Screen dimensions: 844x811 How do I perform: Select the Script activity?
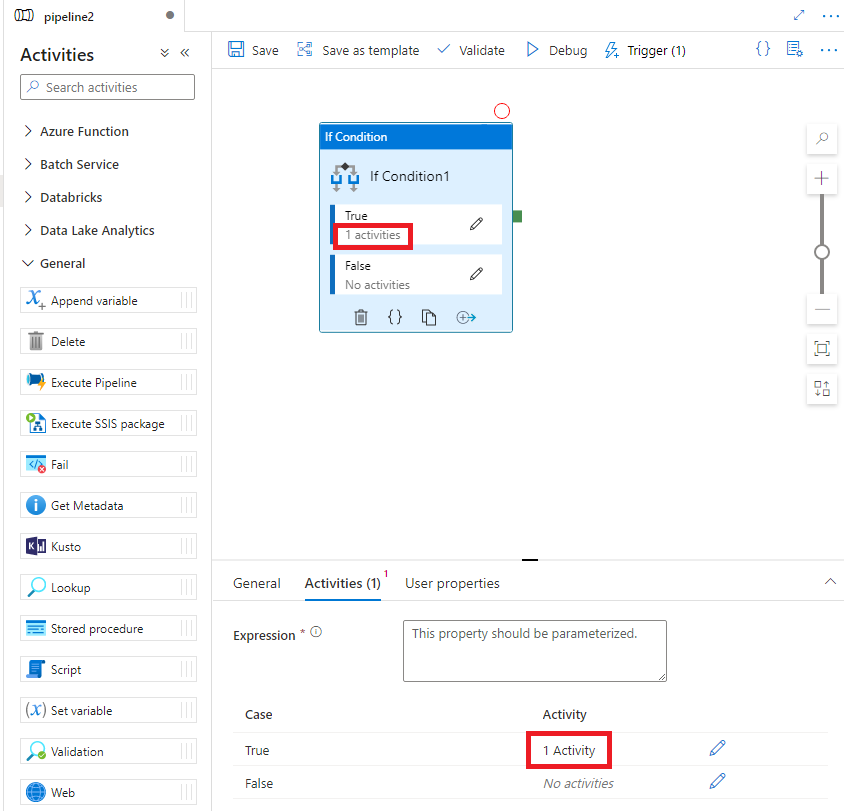[108, 669]
